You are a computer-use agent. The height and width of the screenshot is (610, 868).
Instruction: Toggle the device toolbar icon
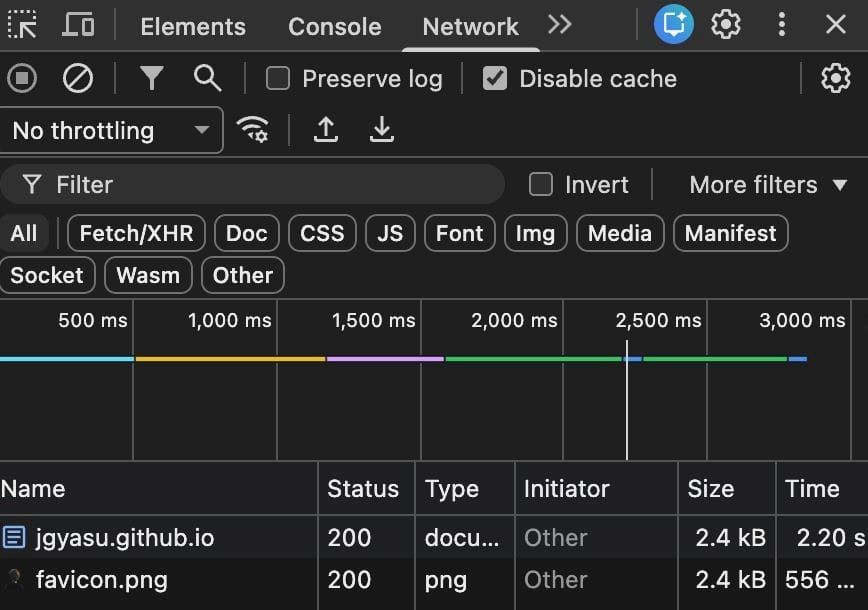78,23
